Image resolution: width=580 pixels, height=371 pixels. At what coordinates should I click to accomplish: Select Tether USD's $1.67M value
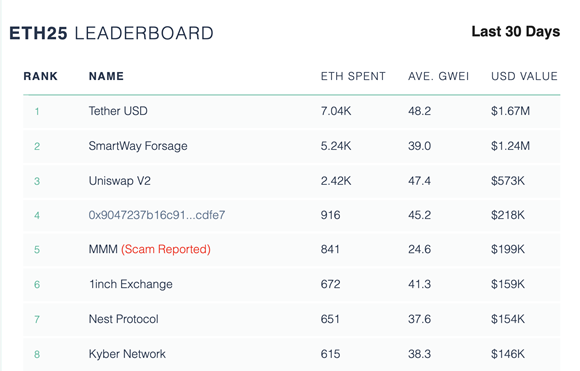coord(510,111)
